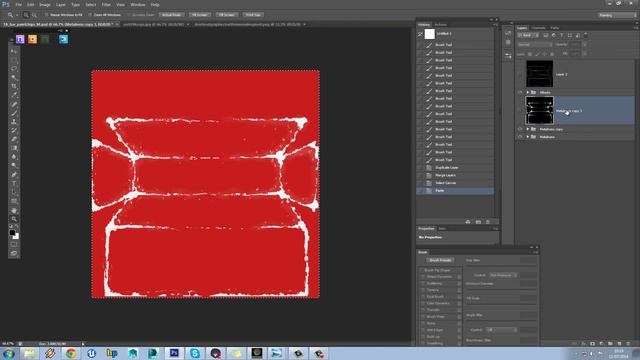Create new document from current history state
The height and width of the screenshot is (360, 640).
468,222
